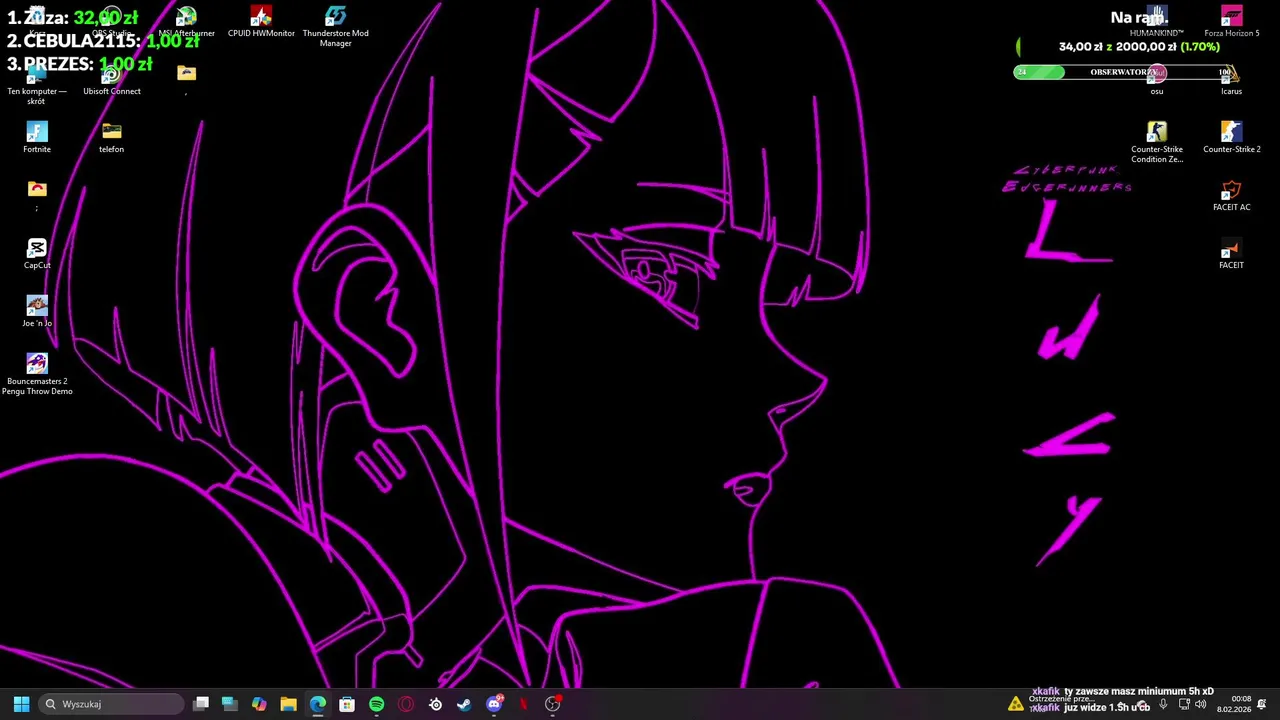The image size is (1280, 720).
Task: Open the Windows Start menu
Action: [21, 704]
